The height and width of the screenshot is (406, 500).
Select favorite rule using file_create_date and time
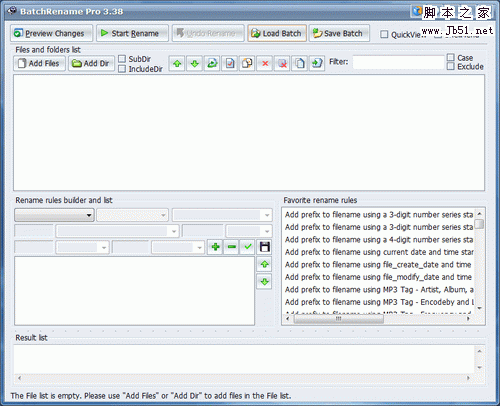(379, 265)
